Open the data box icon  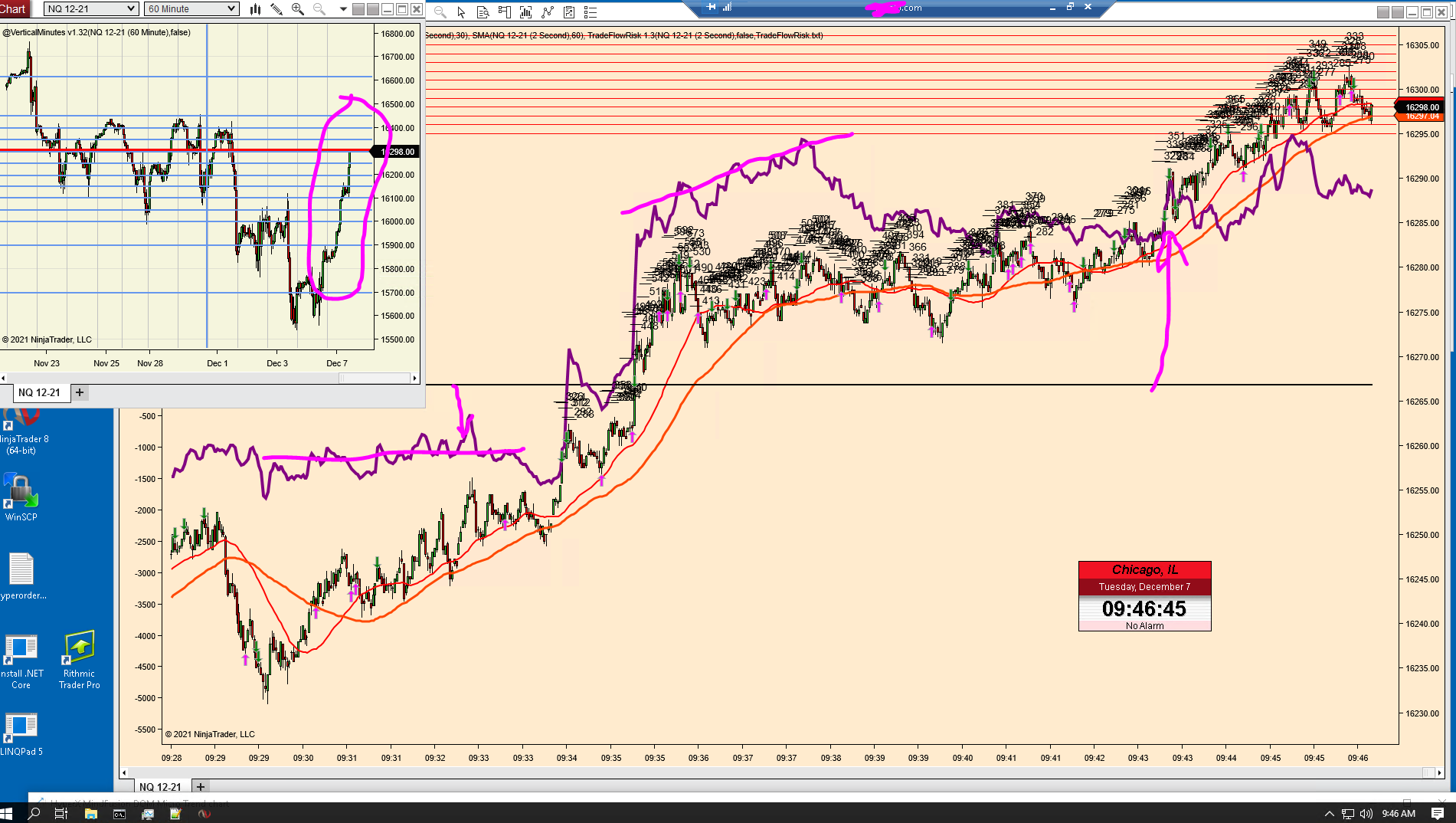coord(483,12)
